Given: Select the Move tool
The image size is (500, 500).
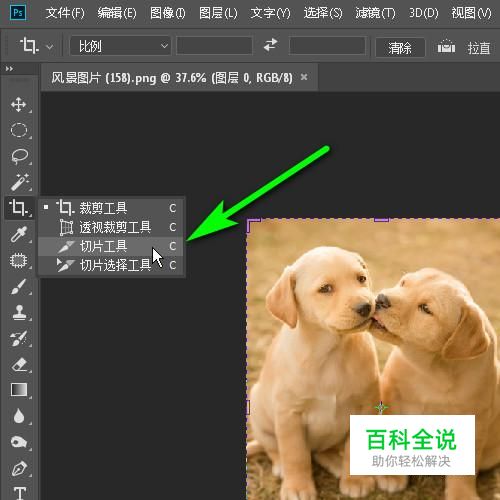Looking at the screenshot, I should click(19, 105).
